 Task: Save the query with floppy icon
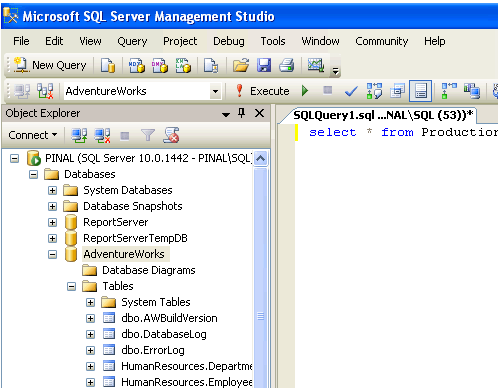[x=264, y=65]
